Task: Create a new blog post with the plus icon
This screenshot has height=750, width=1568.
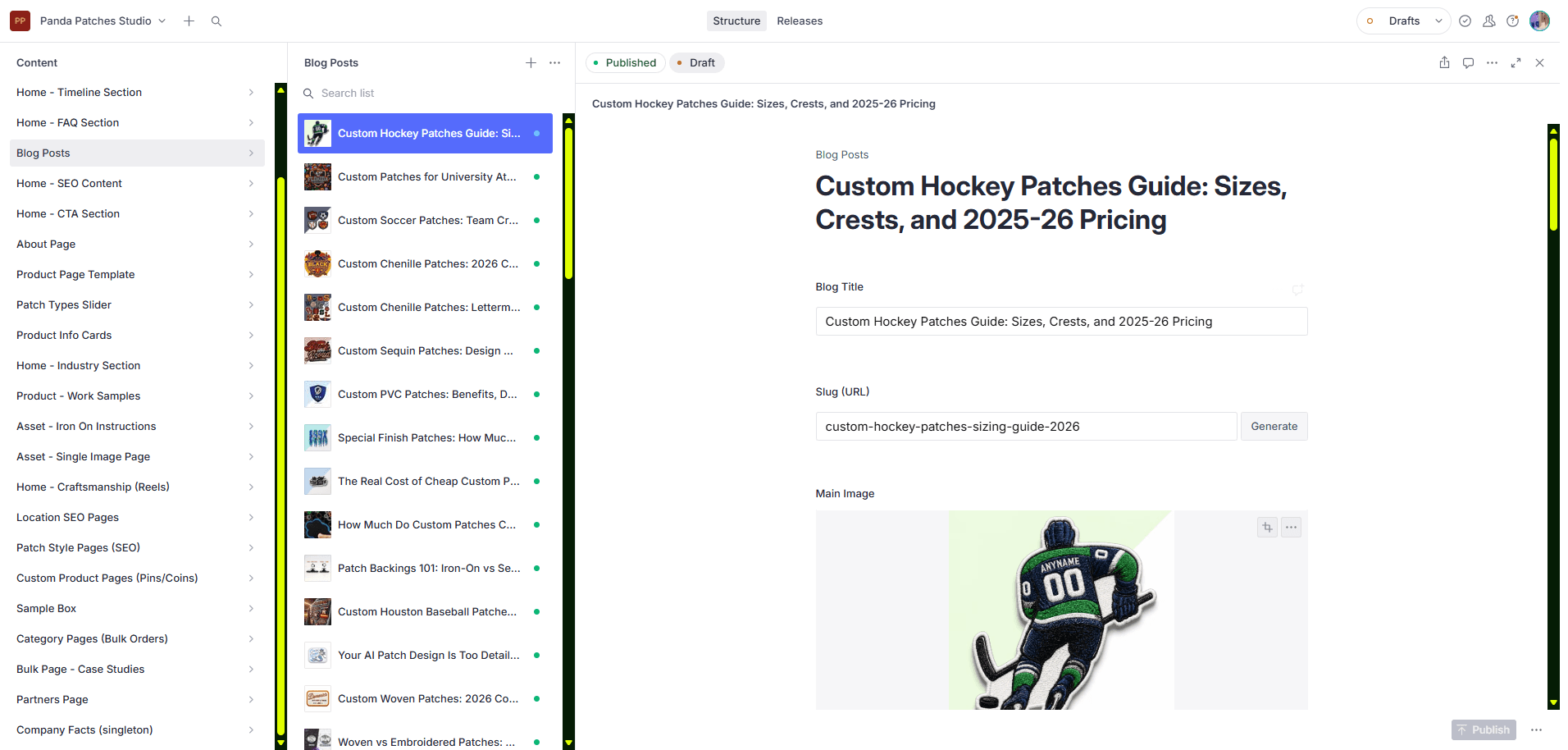Action: [x=531, y=62]
